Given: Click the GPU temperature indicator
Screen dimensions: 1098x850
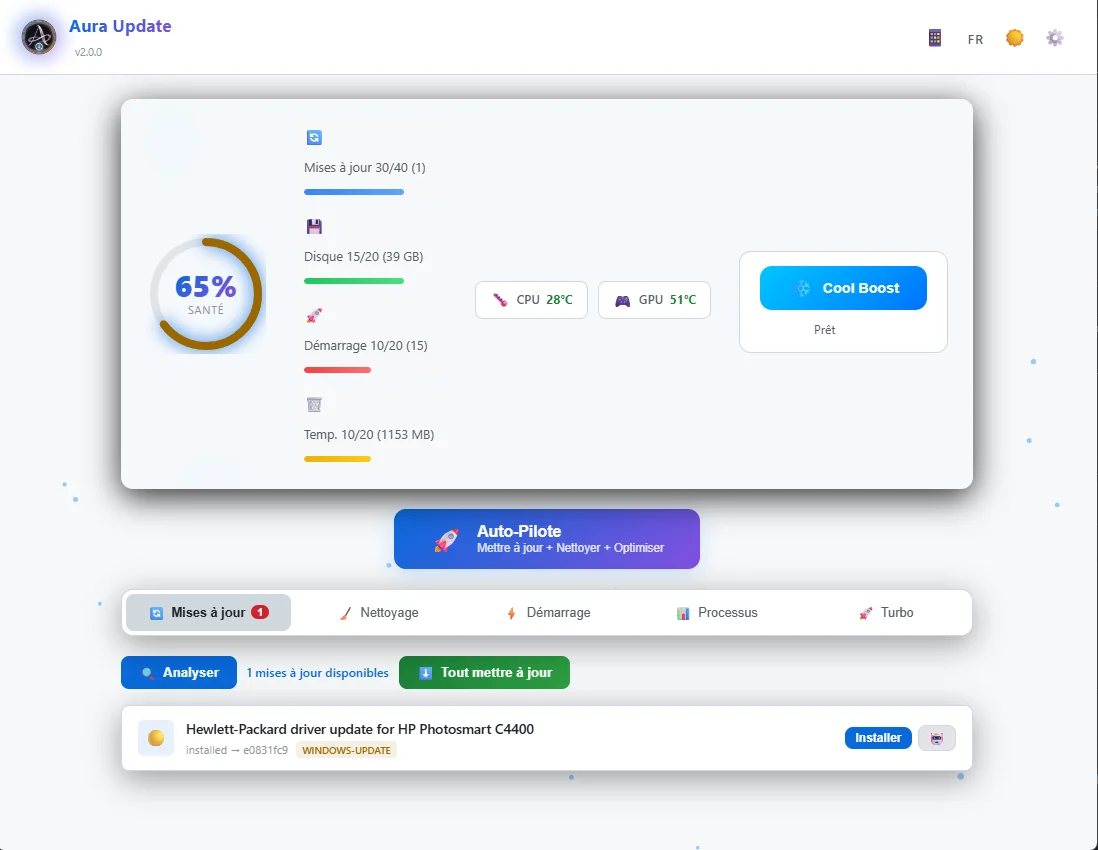Looking at the screenshot, I should [x=654, y=300].
